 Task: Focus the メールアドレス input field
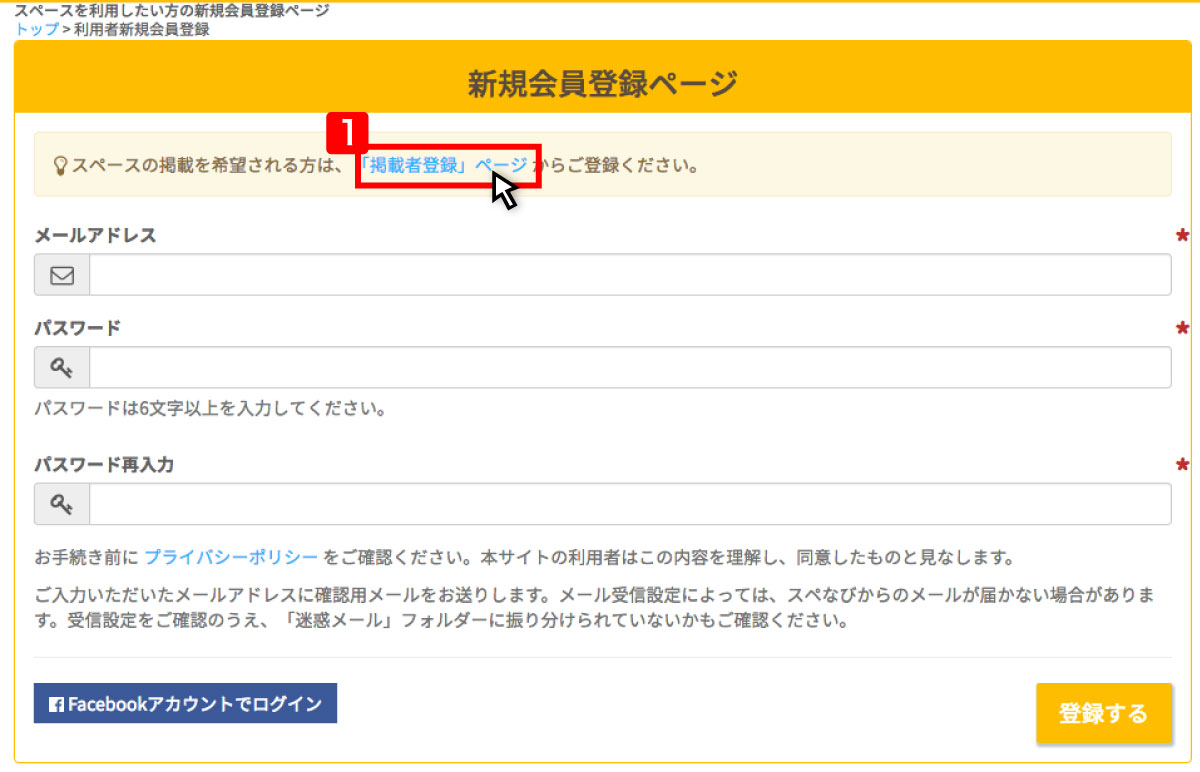point(630,275)
